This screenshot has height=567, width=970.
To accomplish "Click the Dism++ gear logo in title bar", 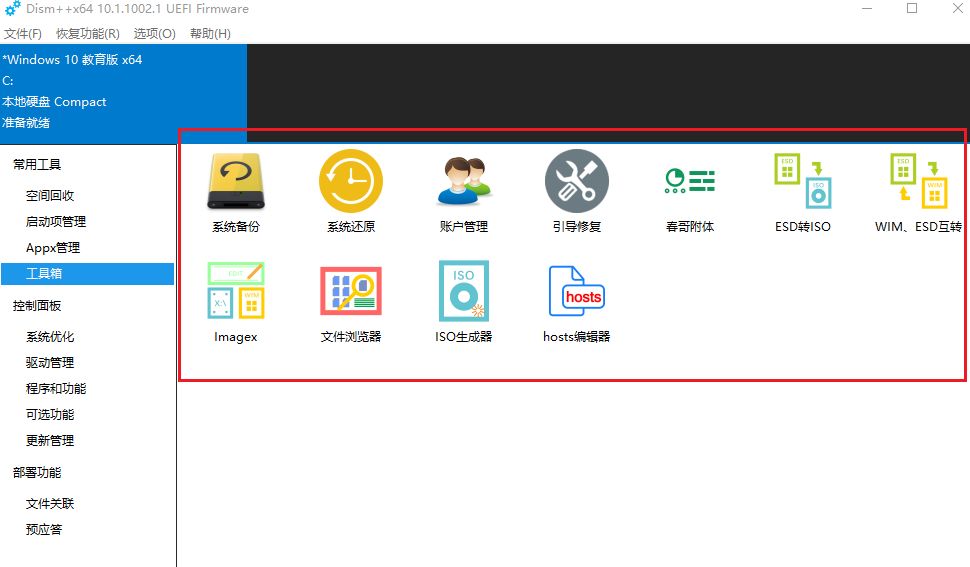I will click(x=12, y=9).
